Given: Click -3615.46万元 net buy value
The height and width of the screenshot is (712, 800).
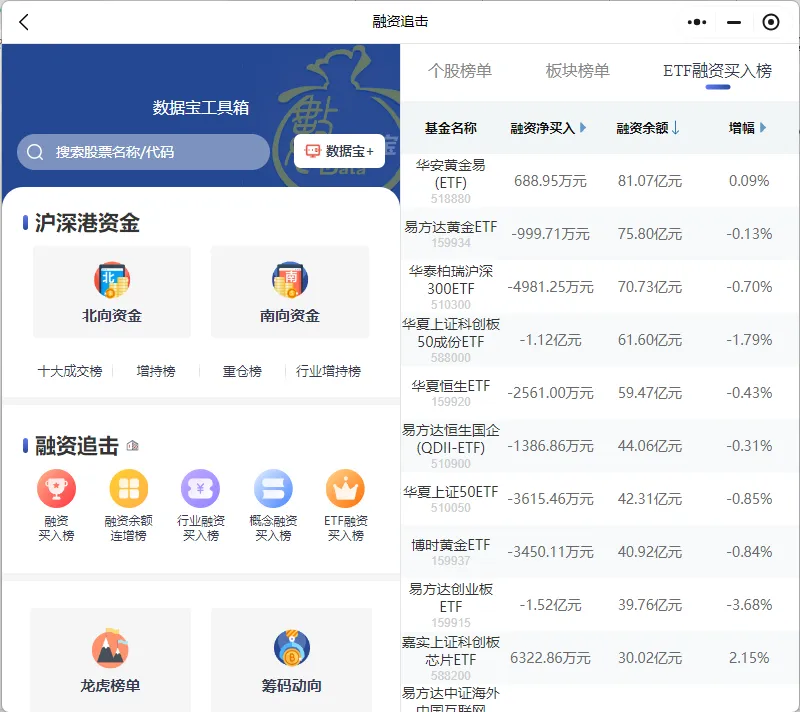Looking at the screenshot, I should coord(550,499).
